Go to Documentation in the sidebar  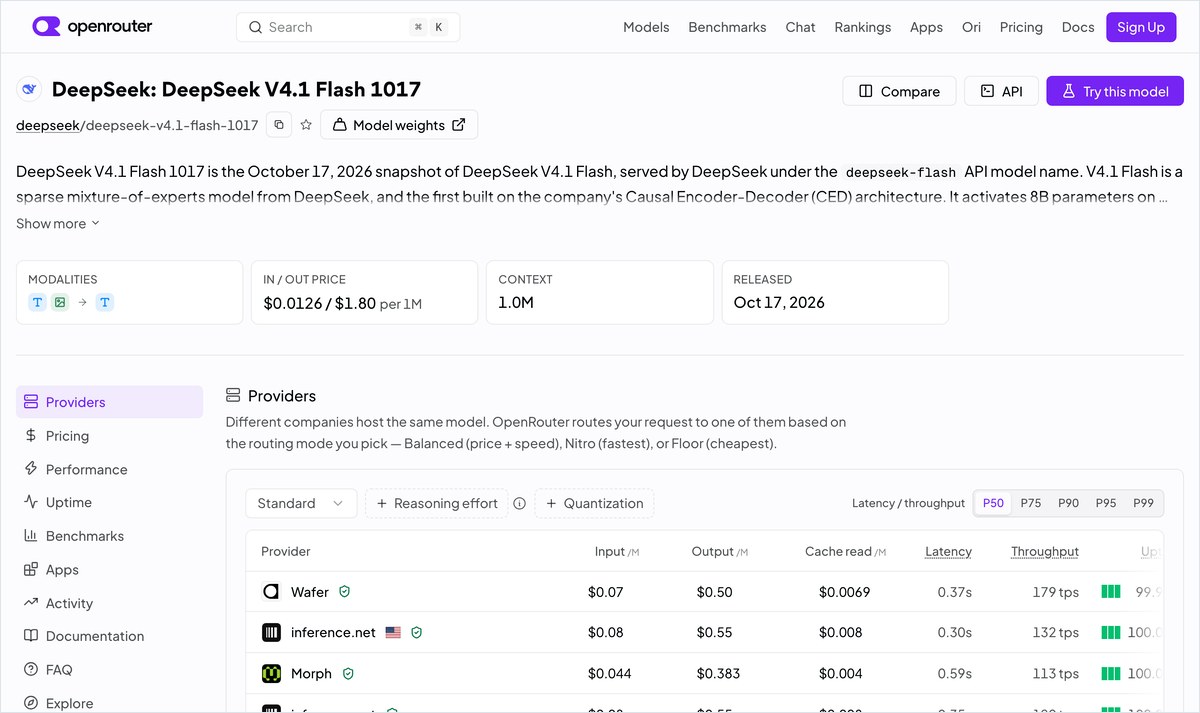109,636
